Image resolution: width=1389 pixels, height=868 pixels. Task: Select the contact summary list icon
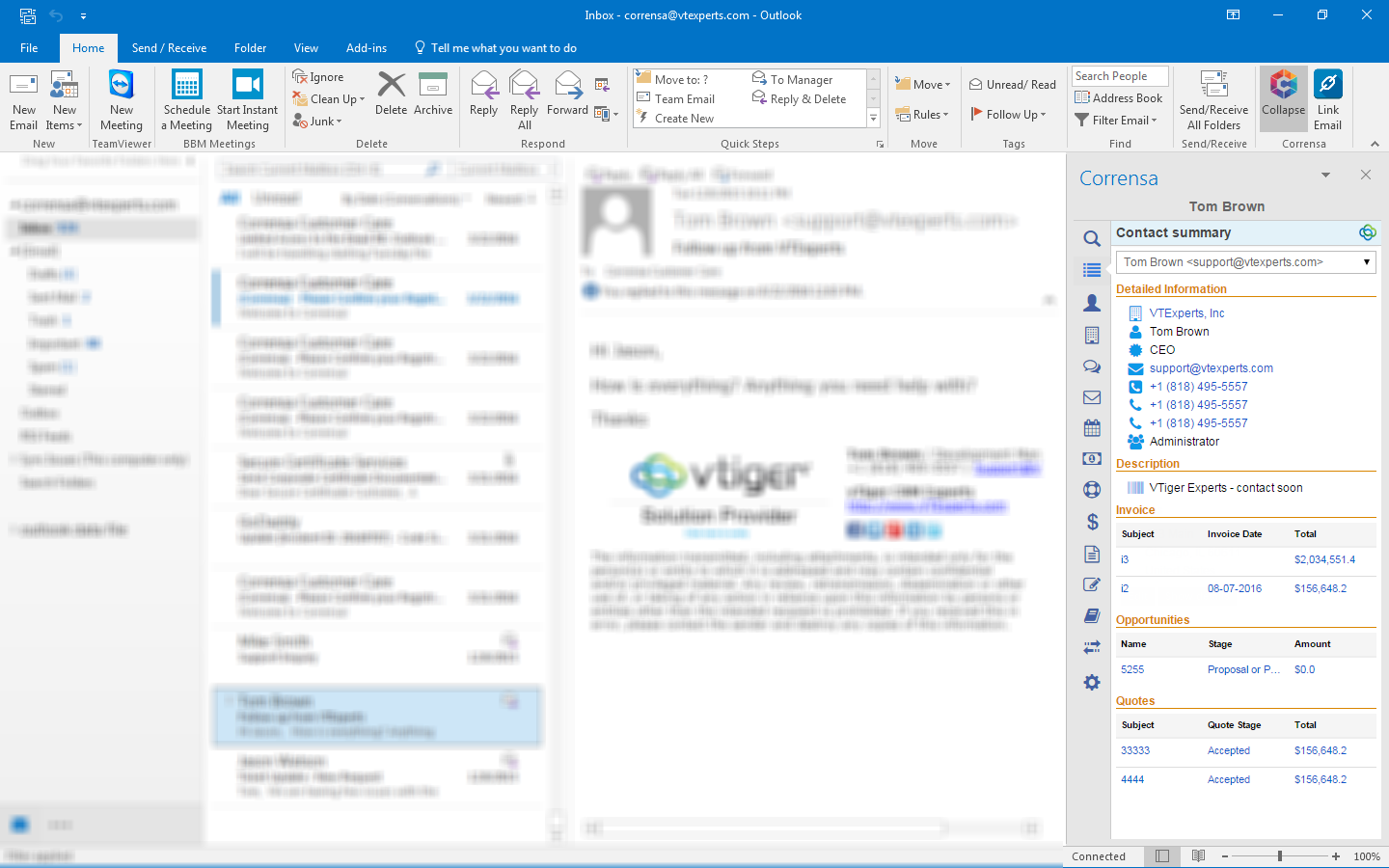tap(1092, 270)
